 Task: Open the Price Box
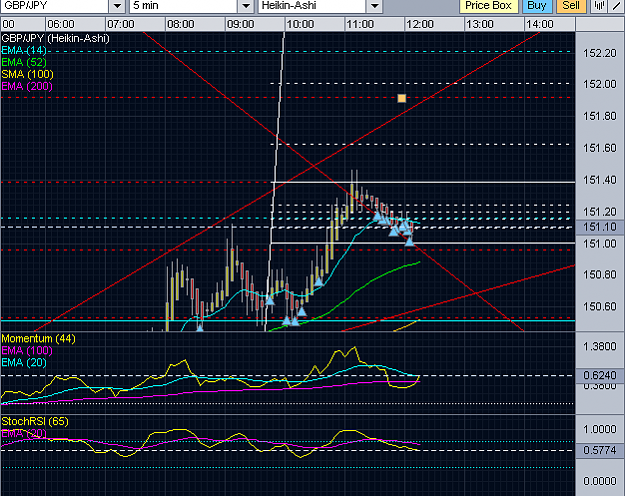(x=488, y=6)
